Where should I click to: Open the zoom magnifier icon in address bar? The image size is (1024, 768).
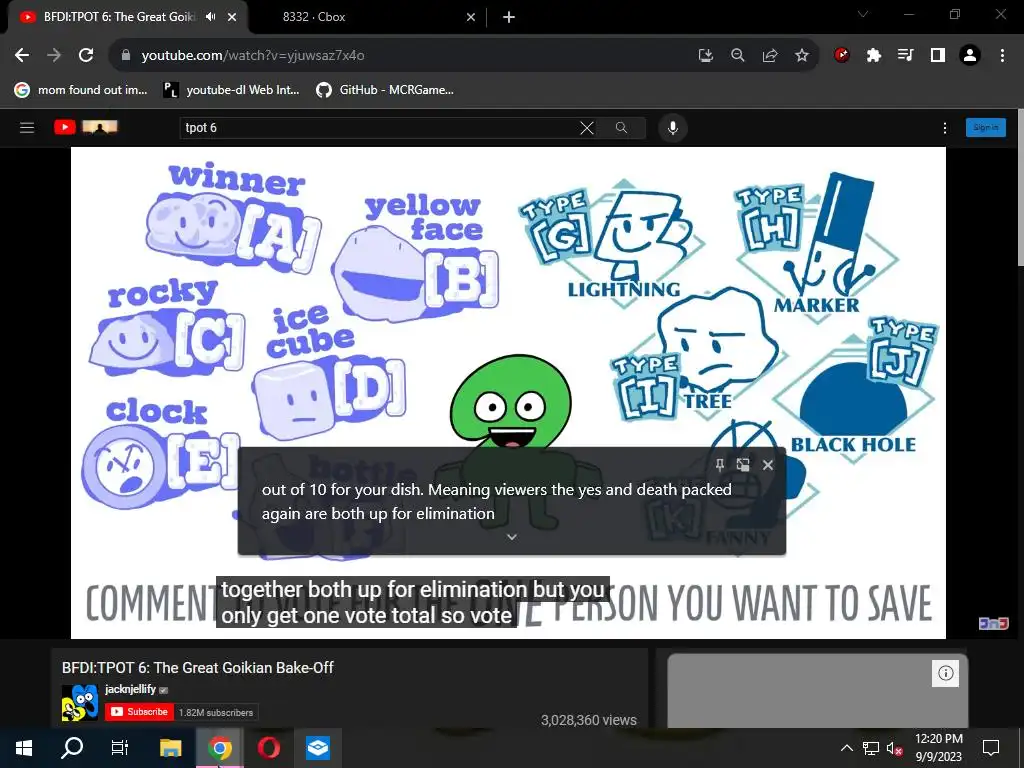point(738,56)
